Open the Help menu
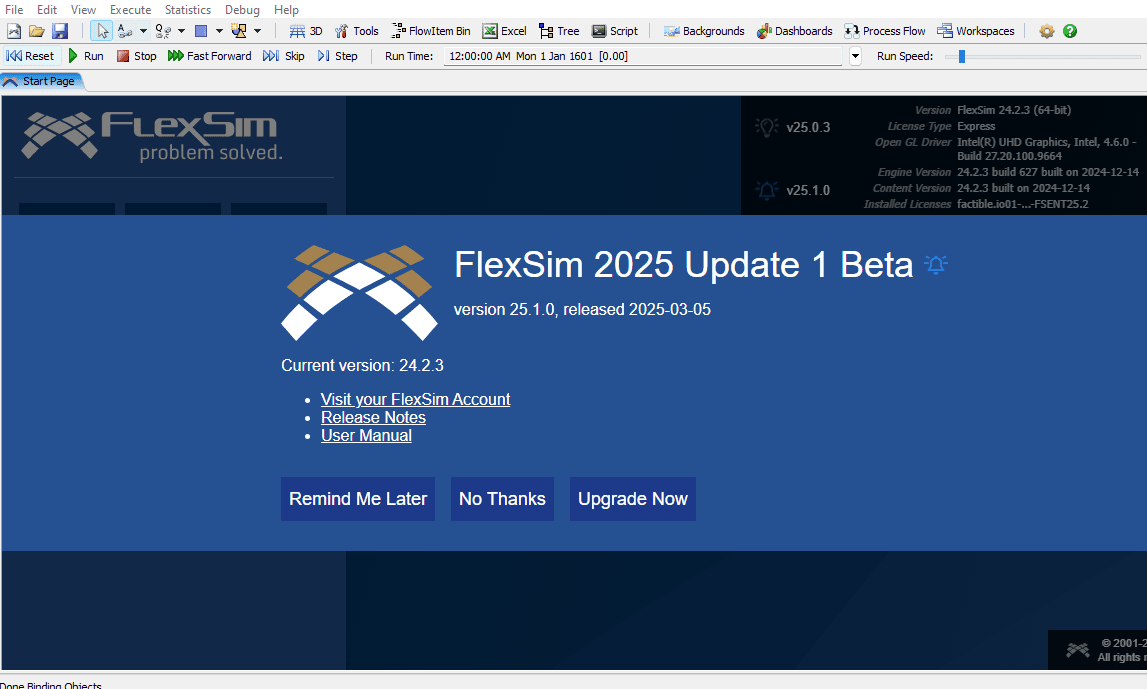 click(x=287, y=10)
